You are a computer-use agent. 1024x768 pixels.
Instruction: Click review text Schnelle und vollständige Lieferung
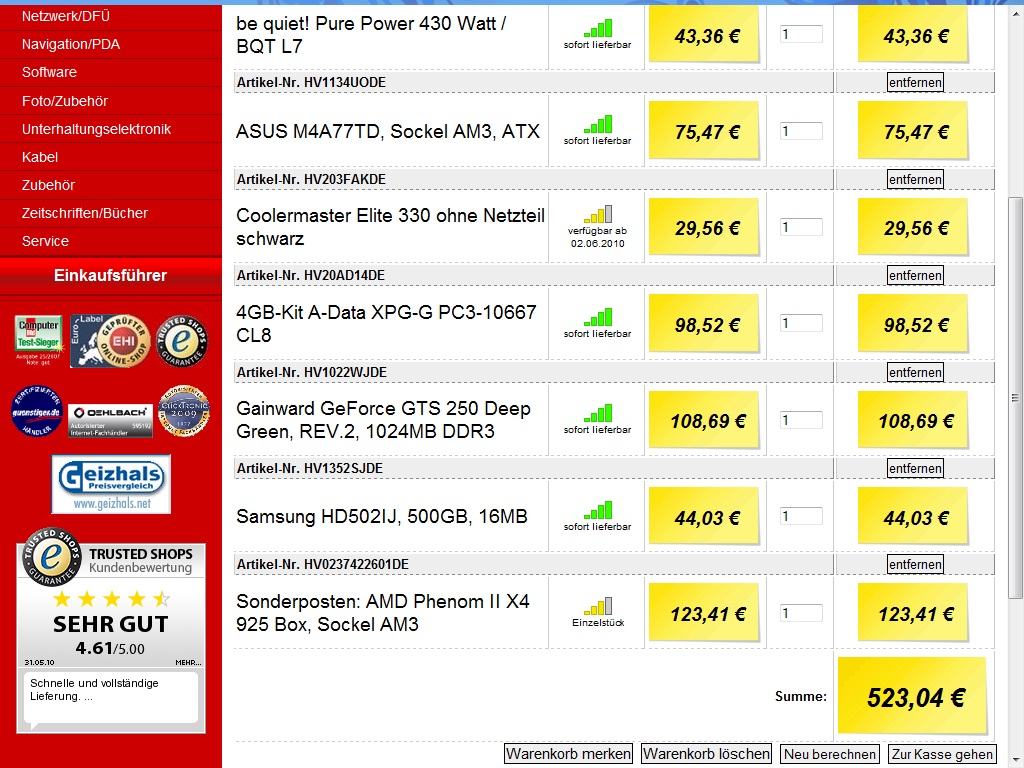94,690
